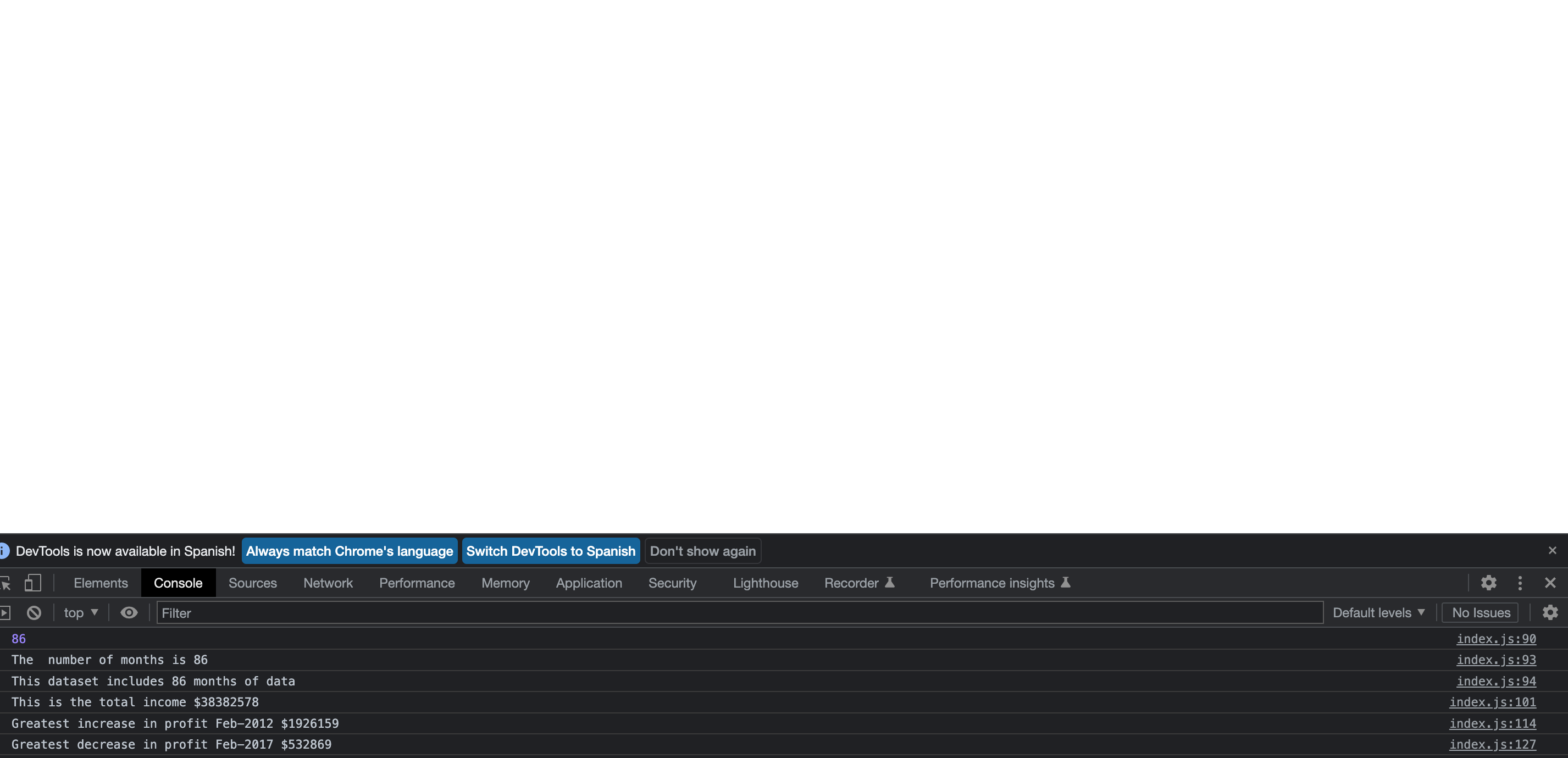Expand the 86 logged value entry
The height and width of the screenshot is (758, 1568).
click(18, 639)
